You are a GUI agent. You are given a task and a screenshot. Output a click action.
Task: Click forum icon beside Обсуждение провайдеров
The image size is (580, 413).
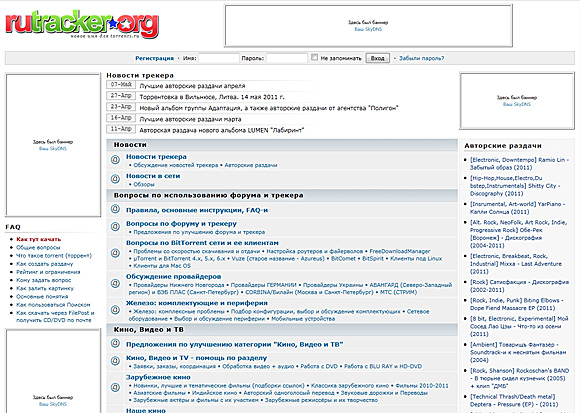115,284
